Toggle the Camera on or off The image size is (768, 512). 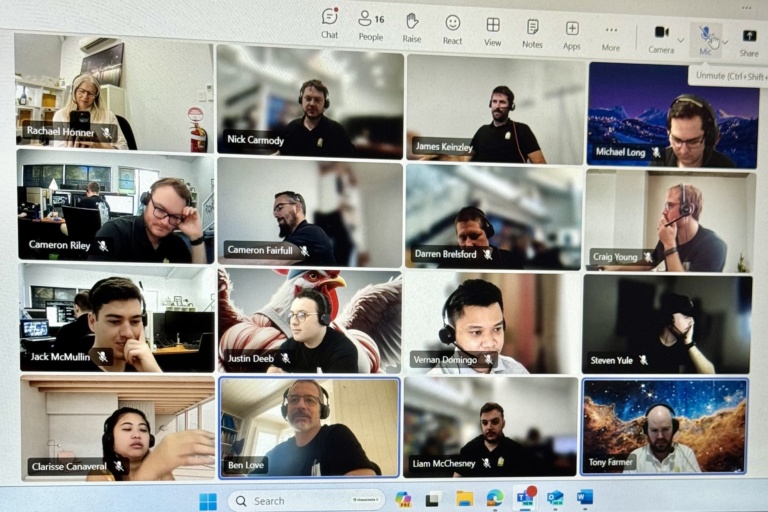[x=661, y=37]
